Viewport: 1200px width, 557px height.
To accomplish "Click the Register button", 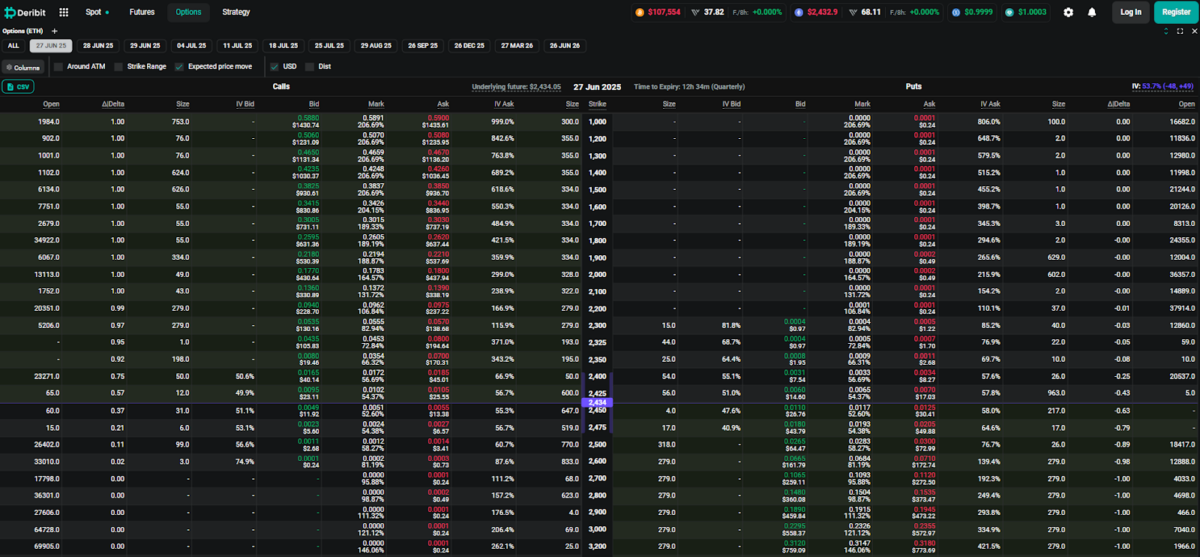I will click(1176, 12).
